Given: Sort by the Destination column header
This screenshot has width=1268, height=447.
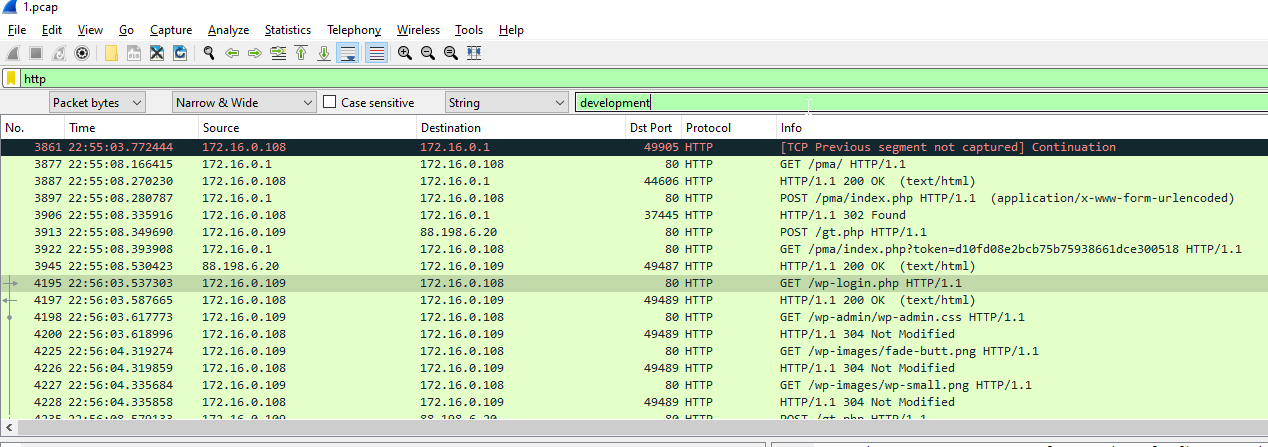Looking at the screenshot, I should 521,127.
